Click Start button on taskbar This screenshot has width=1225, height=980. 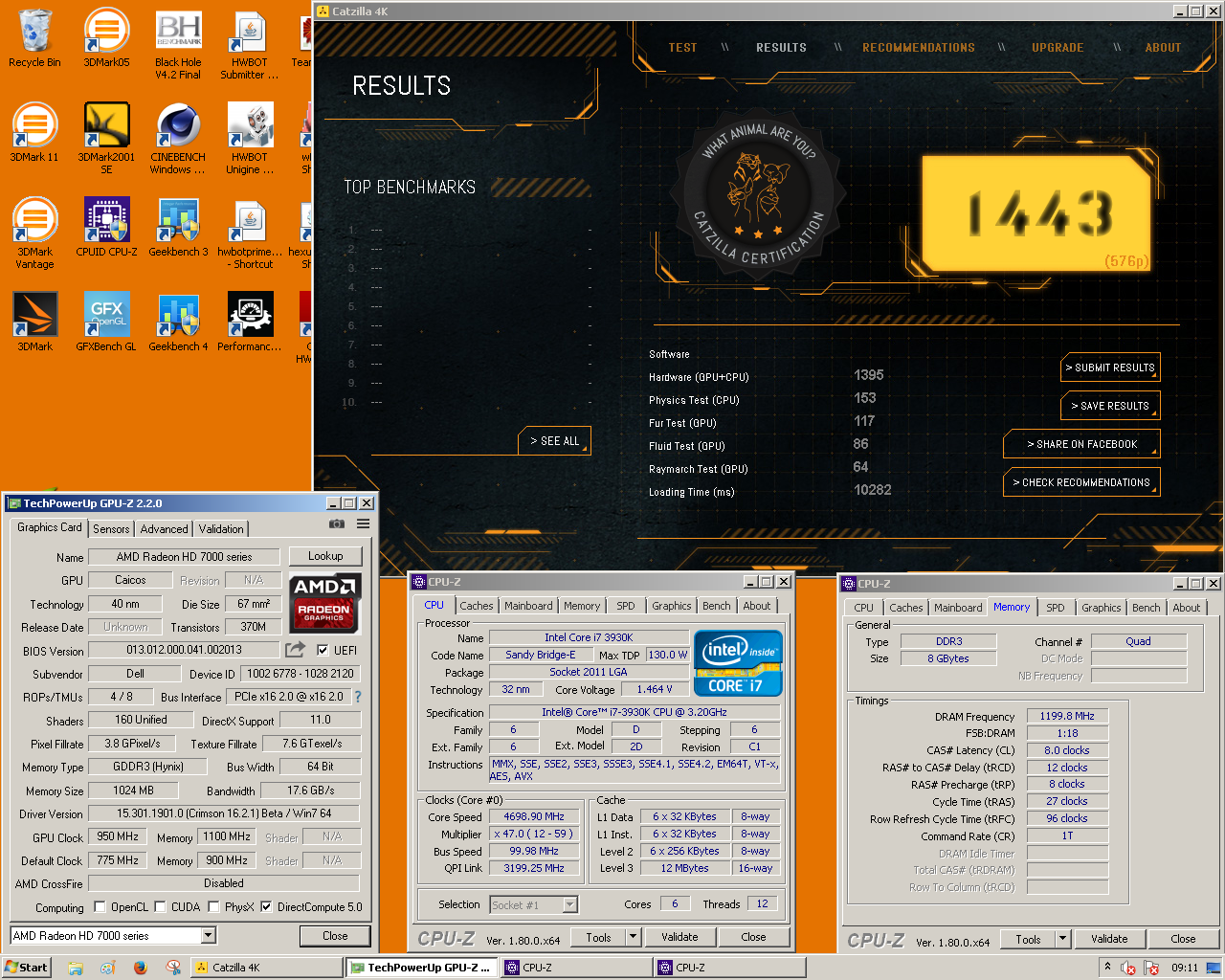pyautogui.click(x=26, y=968)
